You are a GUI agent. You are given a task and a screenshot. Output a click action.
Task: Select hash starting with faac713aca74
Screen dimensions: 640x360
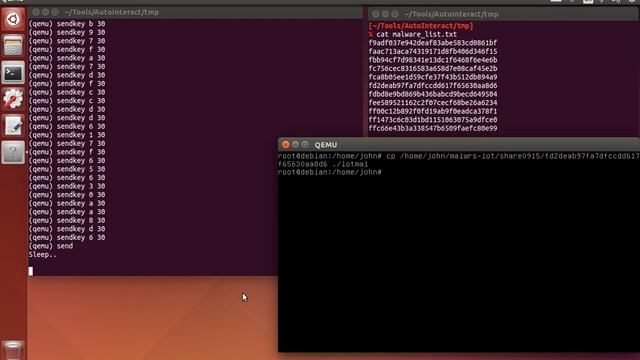coord(433,51)
